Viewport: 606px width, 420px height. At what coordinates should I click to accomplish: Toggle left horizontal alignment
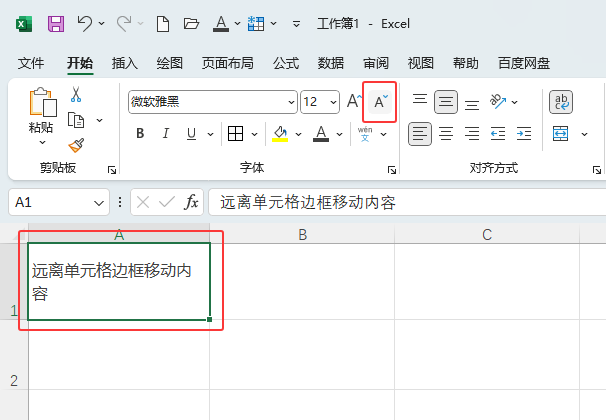click(420, 134)
